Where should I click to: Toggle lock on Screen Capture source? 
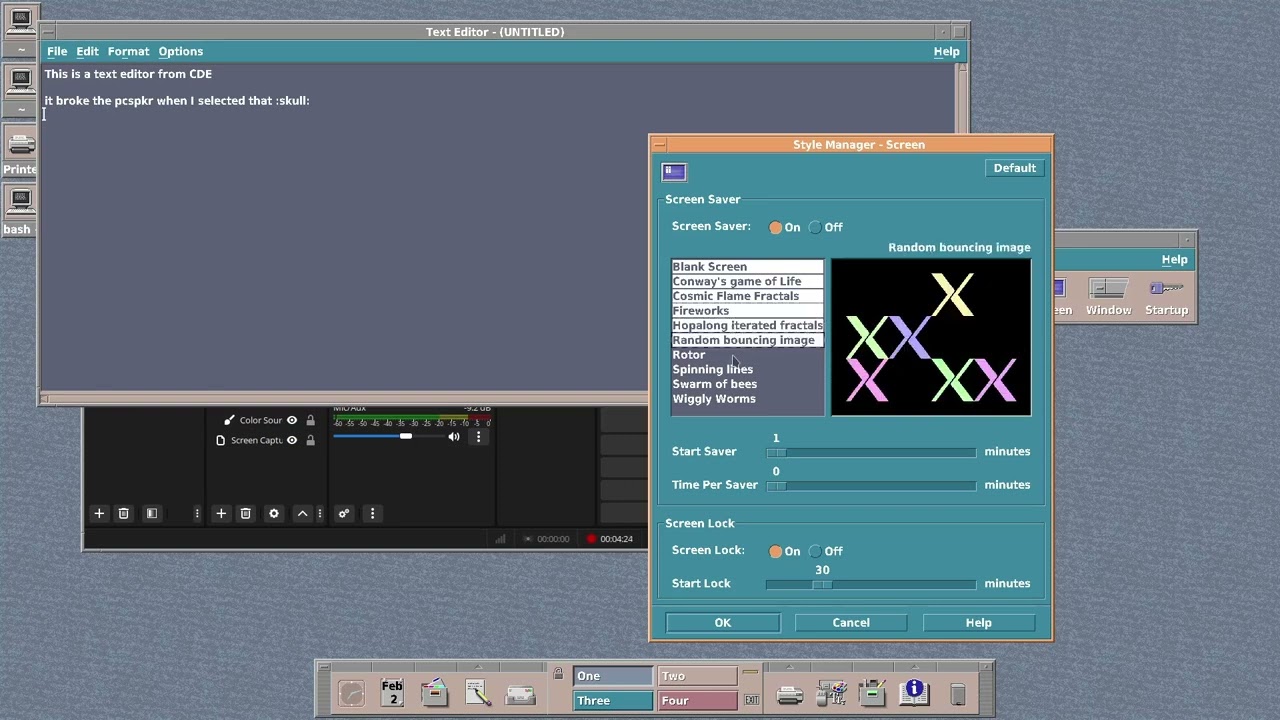[x=310, y=440]
